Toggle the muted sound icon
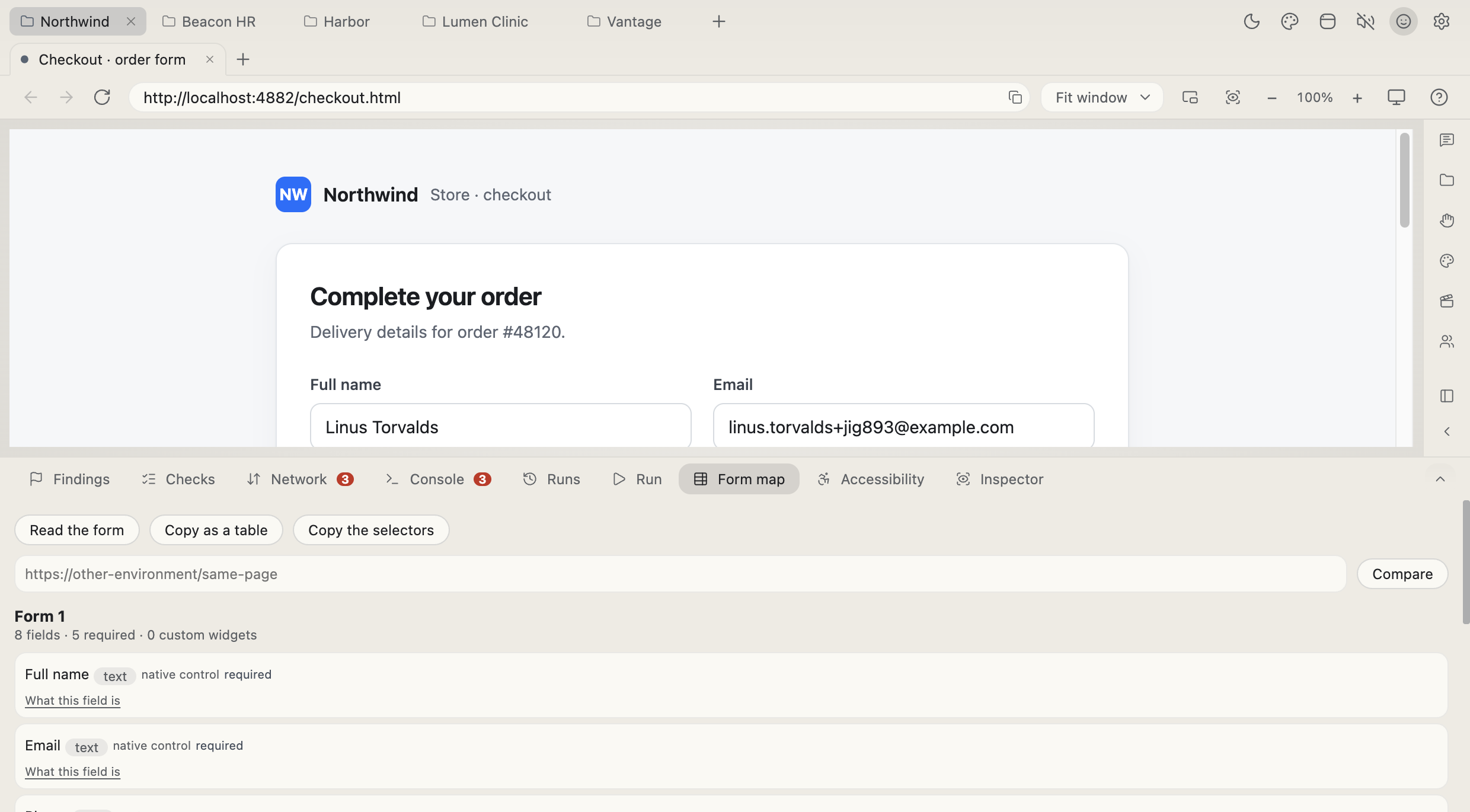 coord(1365,21)
